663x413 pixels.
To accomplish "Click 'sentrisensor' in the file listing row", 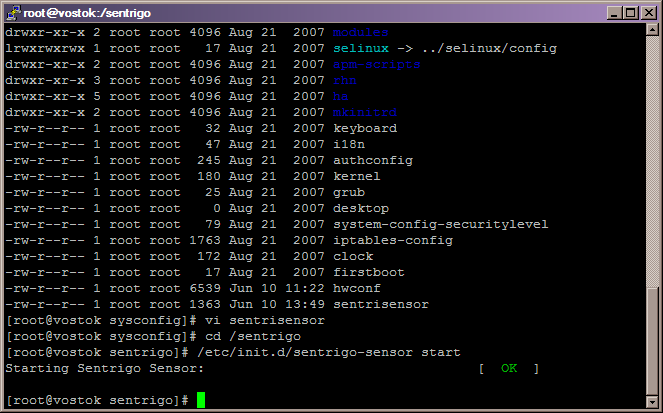I will pos(381,305).
